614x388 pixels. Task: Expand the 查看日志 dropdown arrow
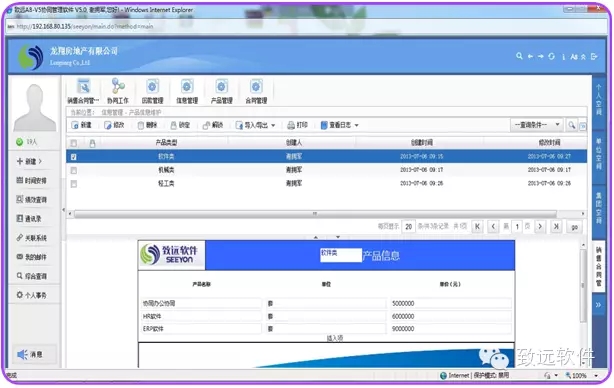pyautogui.click(x=357, y=125)
